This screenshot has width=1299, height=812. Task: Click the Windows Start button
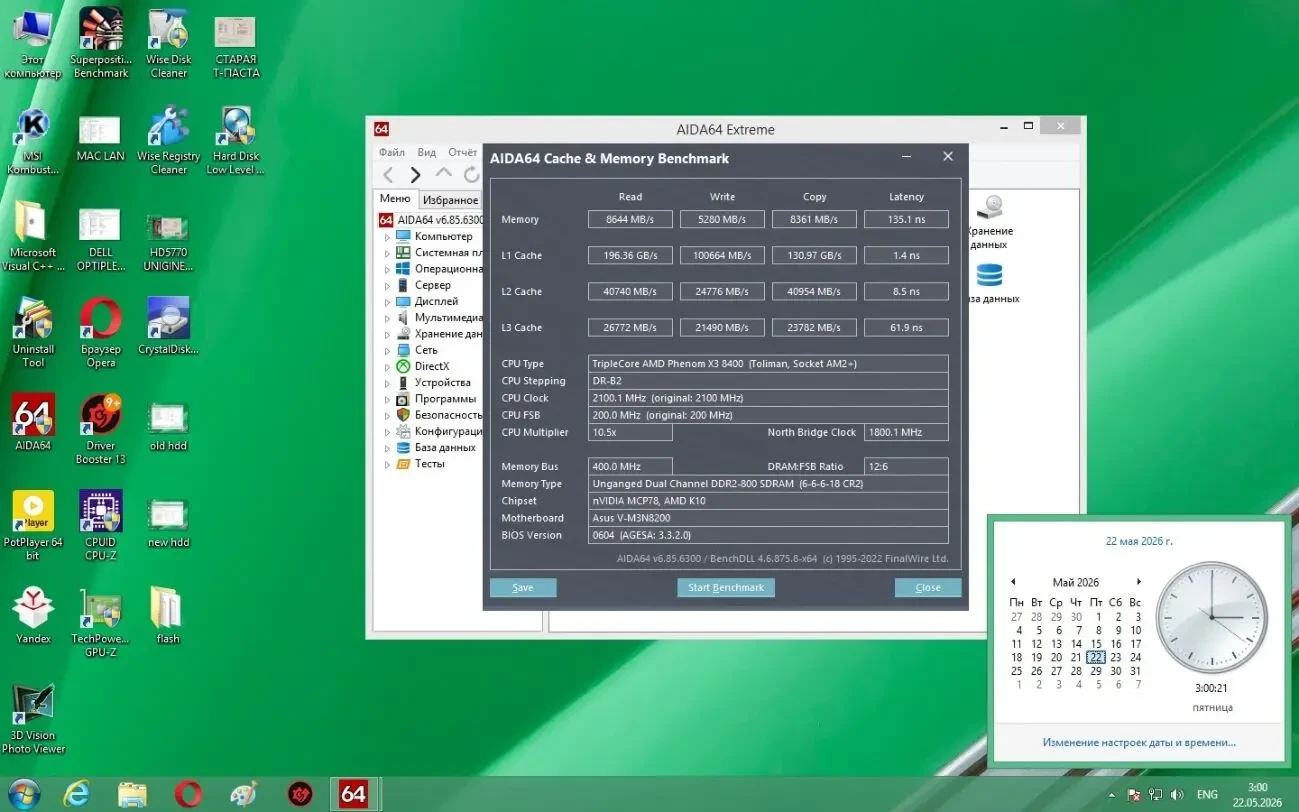[22, 794]
